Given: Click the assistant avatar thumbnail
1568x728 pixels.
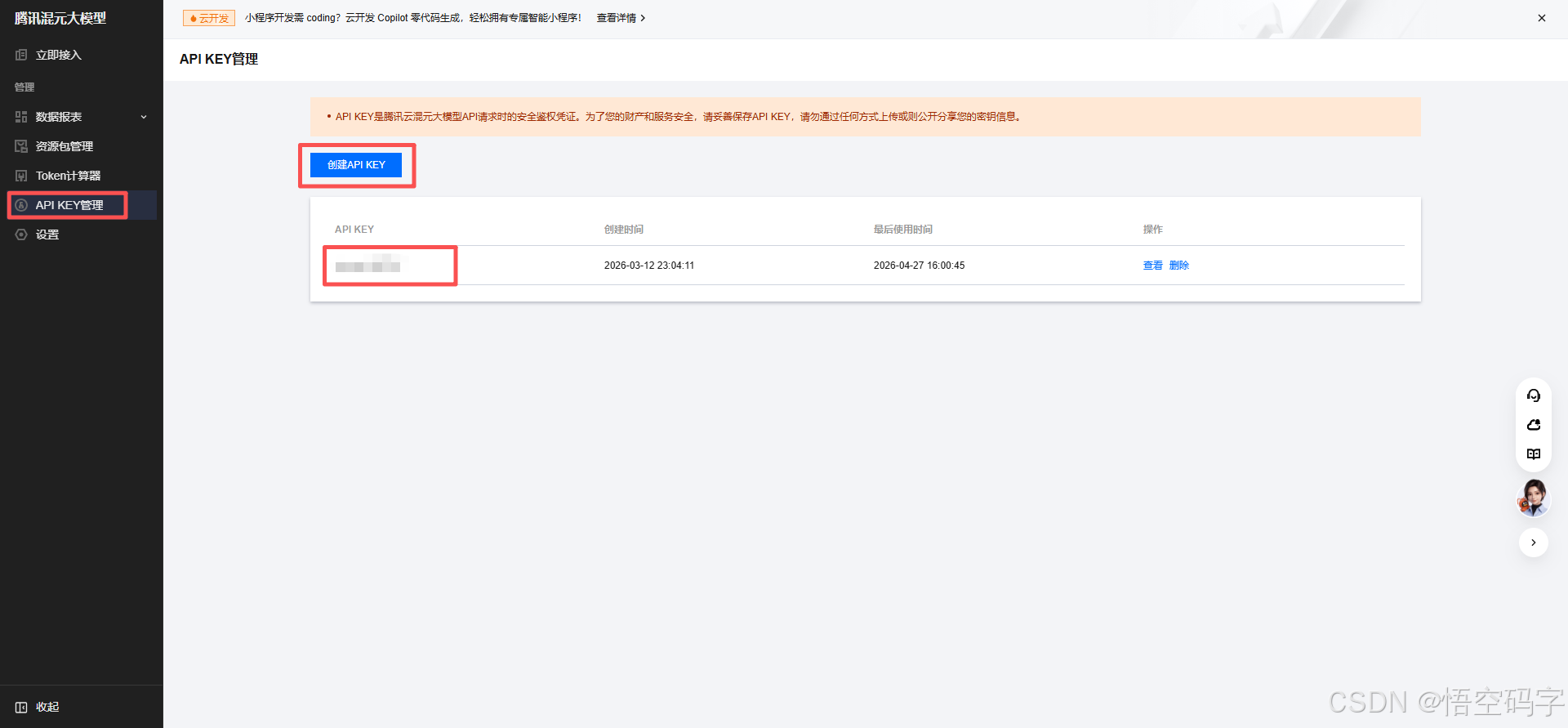Looking at the screenshot, I should (x=1534, y=498).
